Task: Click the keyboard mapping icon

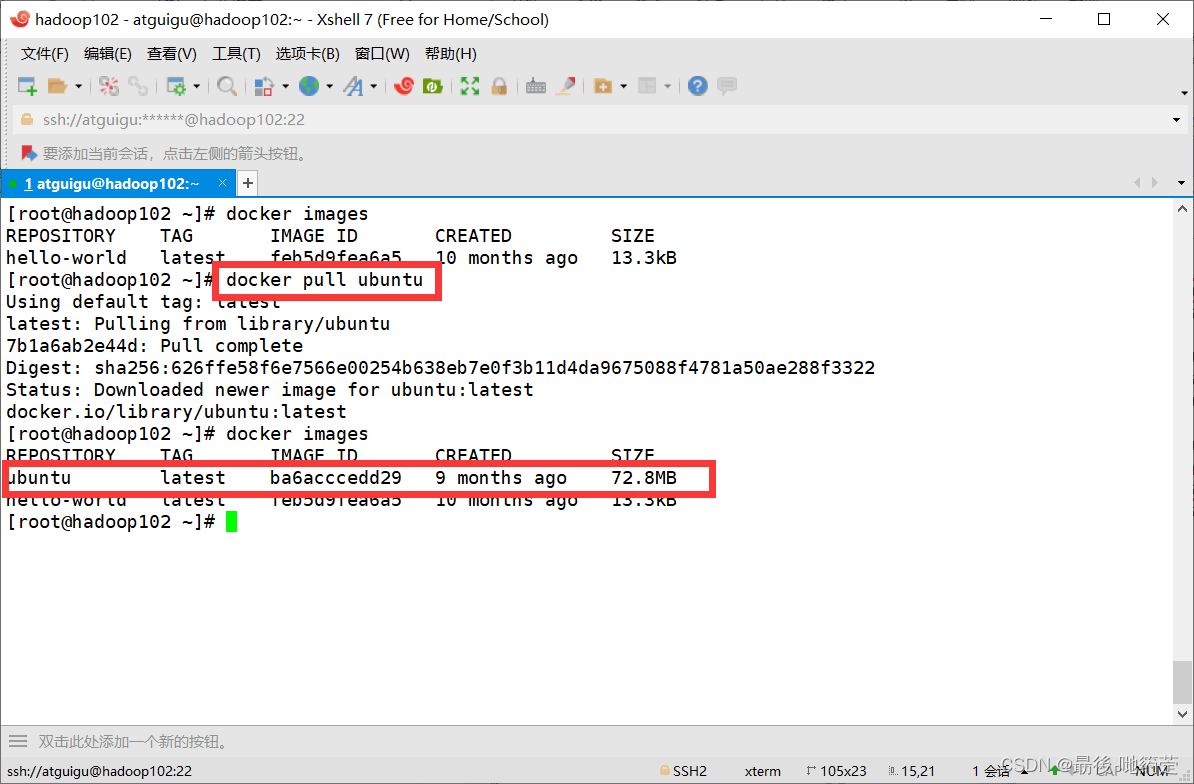Action: 536,86
